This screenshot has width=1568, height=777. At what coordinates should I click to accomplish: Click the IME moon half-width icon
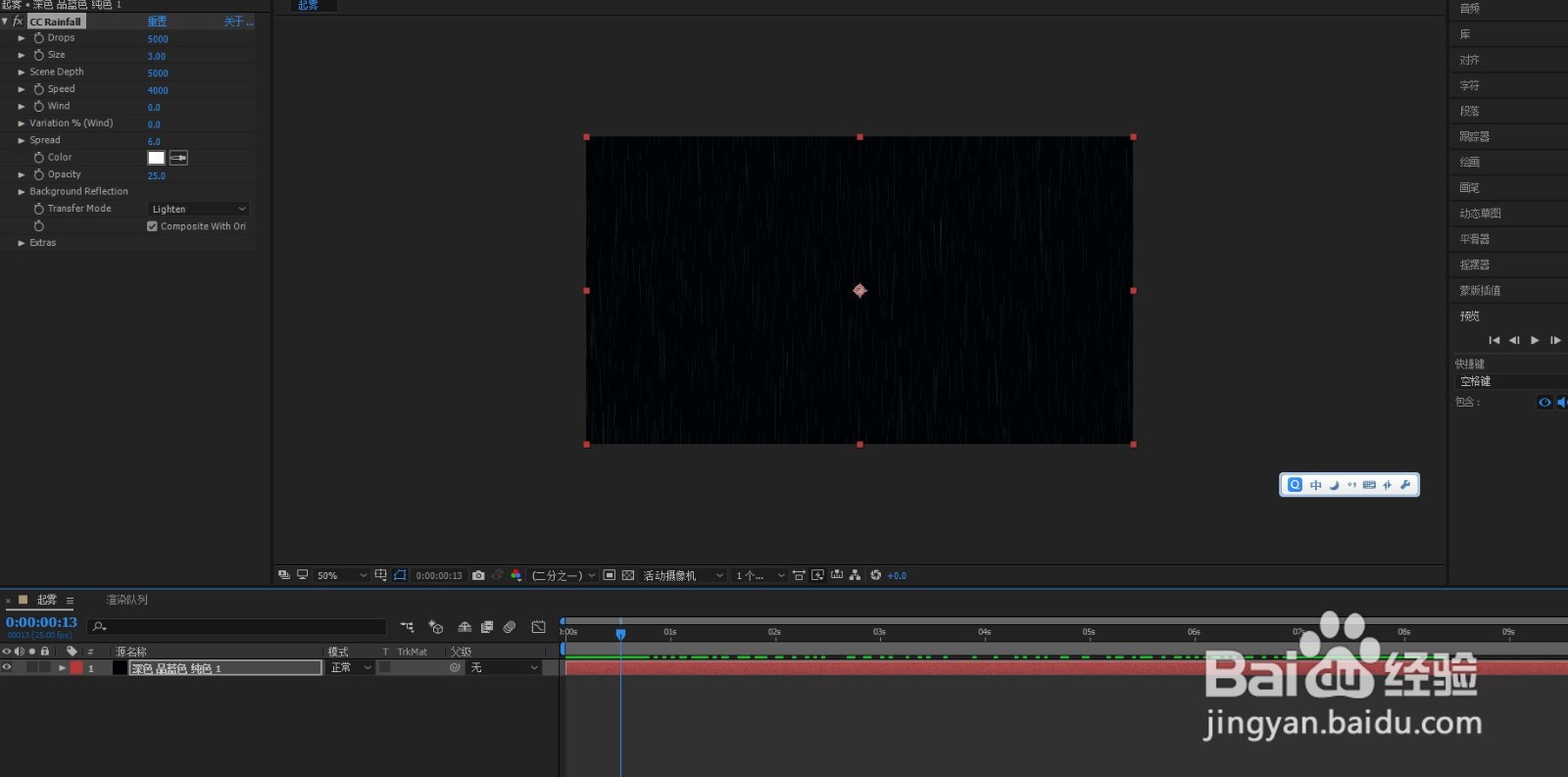(x=1334, y=485)
